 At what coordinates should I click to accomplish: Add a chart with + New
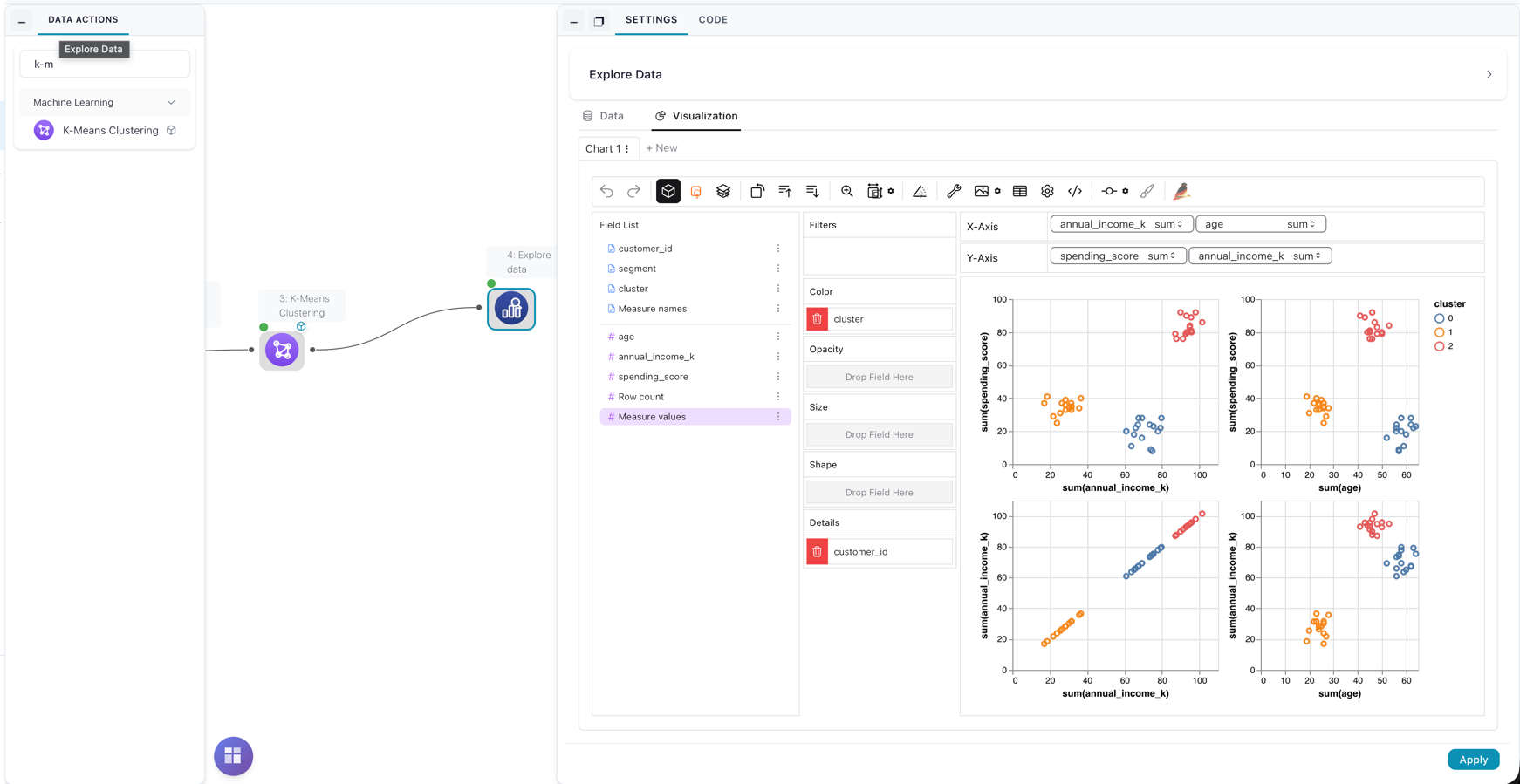(661, 148)
